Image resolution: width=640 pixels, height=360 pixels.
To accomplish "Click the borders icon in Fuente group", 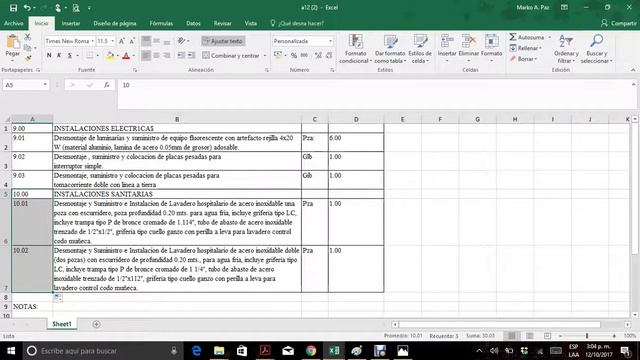I will point(89,56).
